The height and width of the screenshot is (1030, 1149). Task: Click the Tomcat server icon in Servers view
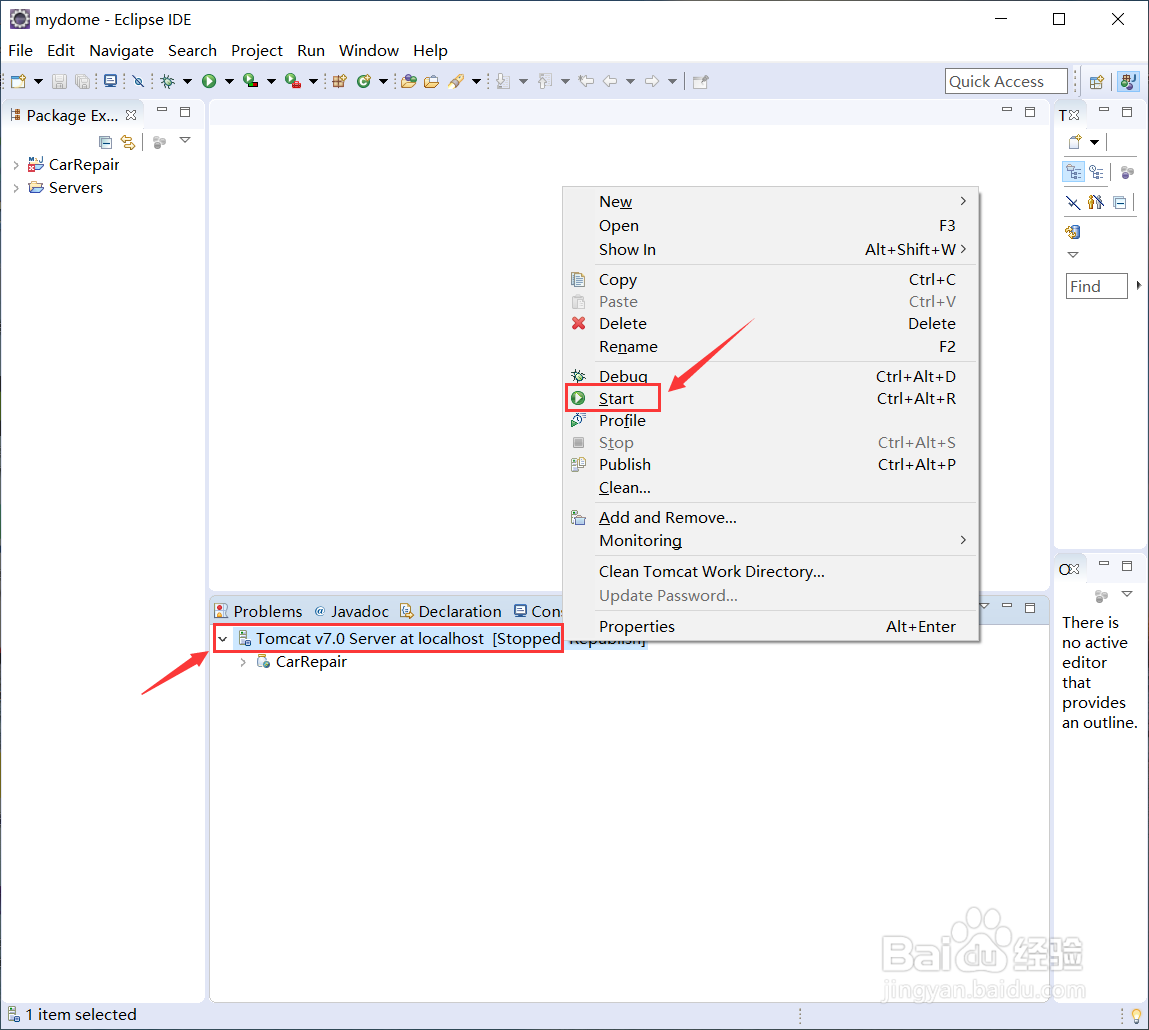(x=245, y=639)
